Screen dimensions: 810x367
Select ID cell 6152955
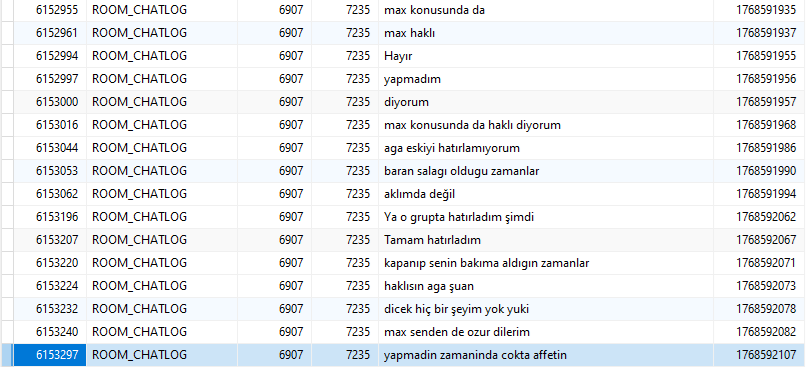[50, 10]
